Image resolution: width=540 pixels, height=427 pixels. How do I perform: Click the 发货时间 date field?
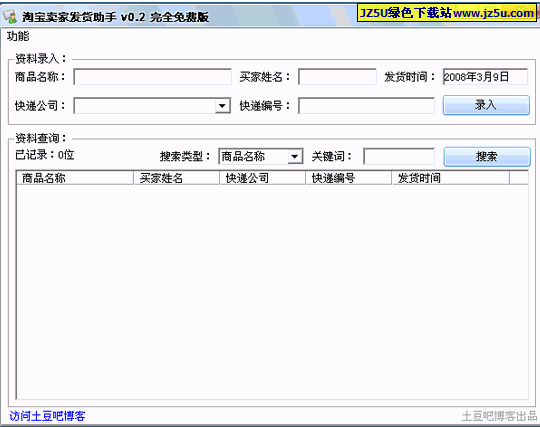click(x=485, y=77)
